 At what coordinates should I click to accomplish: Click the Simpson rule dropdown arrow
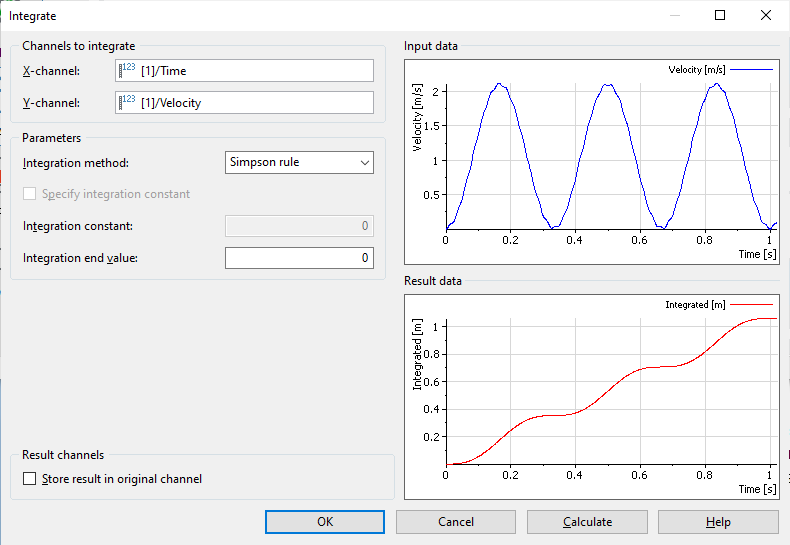363,162
